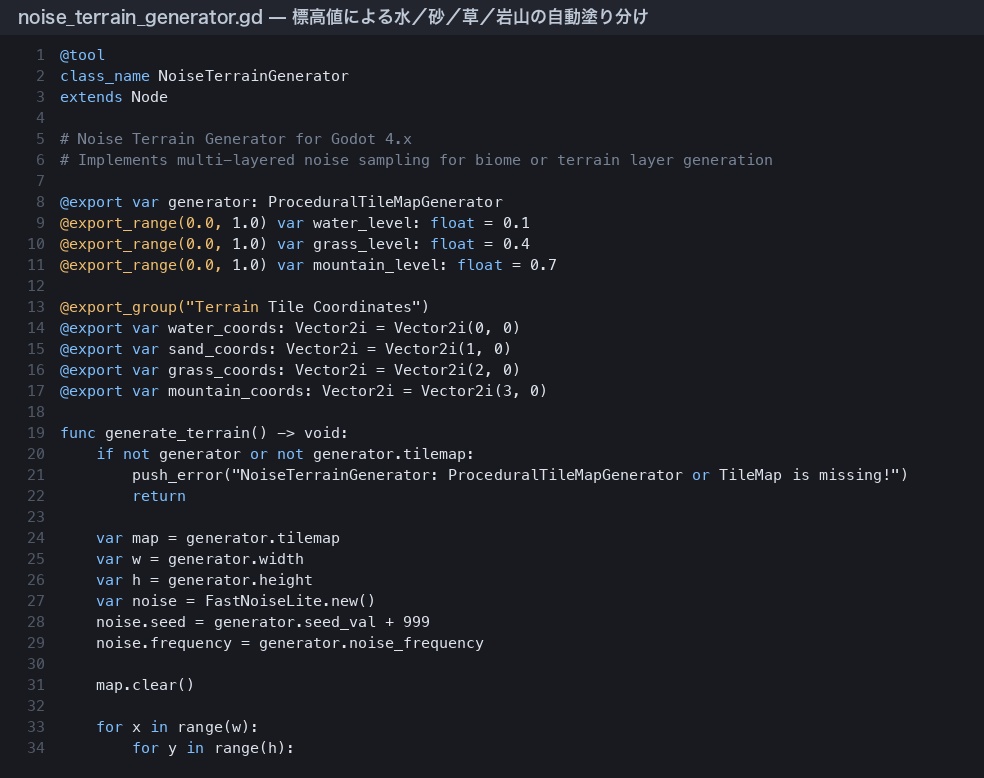Click the water_level variable declaration
The image size is (984, 778).
294,223
